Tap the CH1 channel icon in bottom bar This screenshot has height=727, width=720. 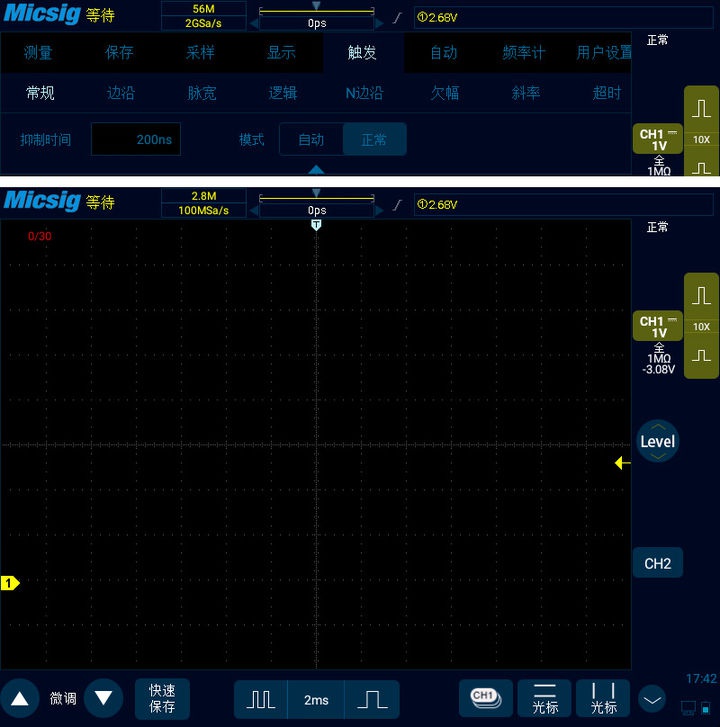pyautogui.click(x=485, y=697)
